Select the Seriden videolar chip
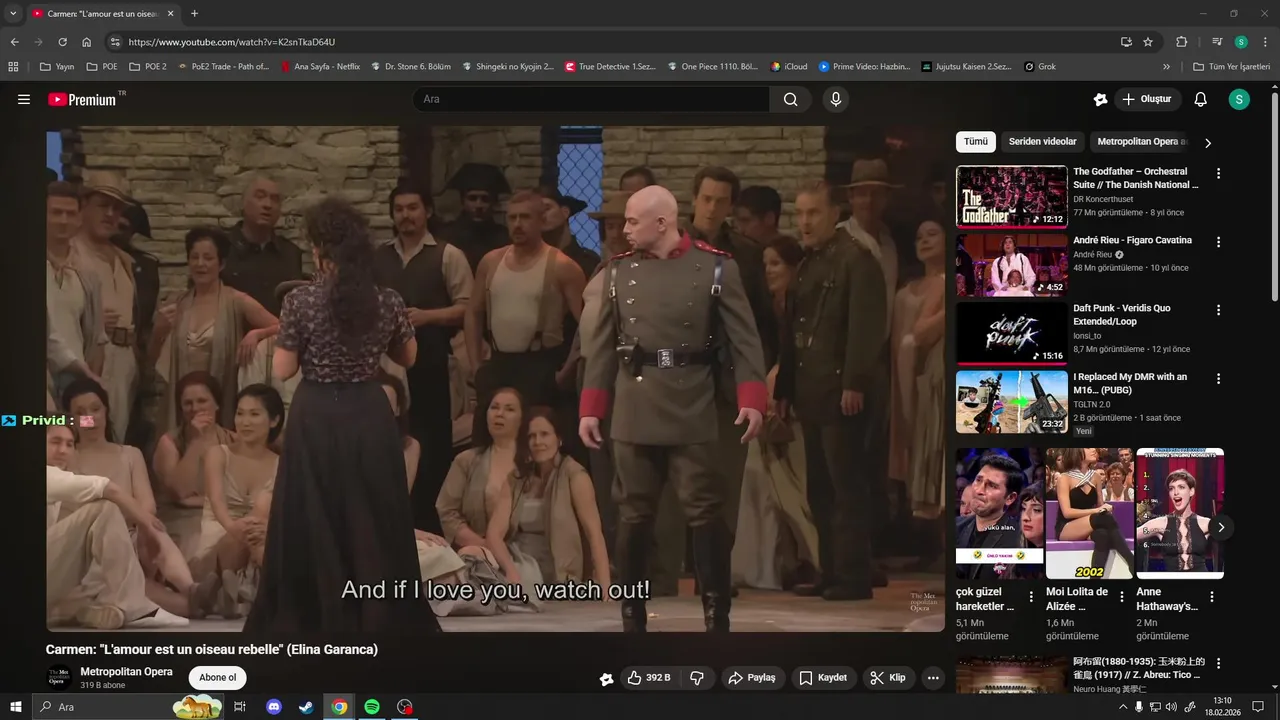This screenshot has width=1280, height=720. (1042, 142)
